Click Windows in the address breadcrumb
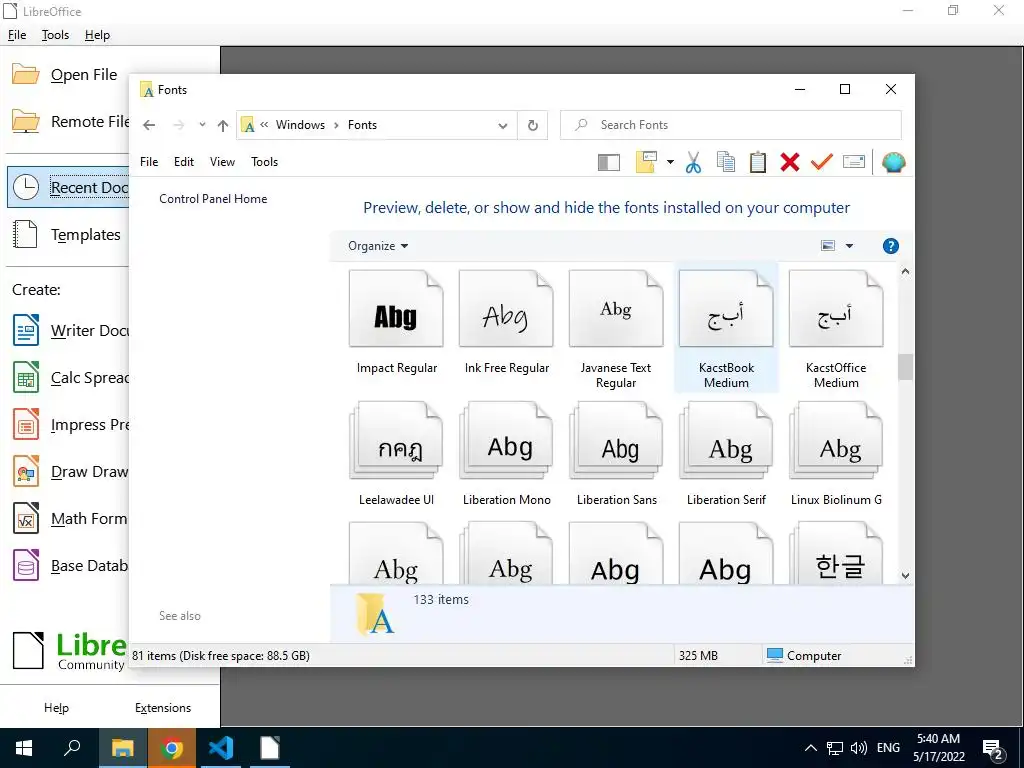 click(300, 125)
